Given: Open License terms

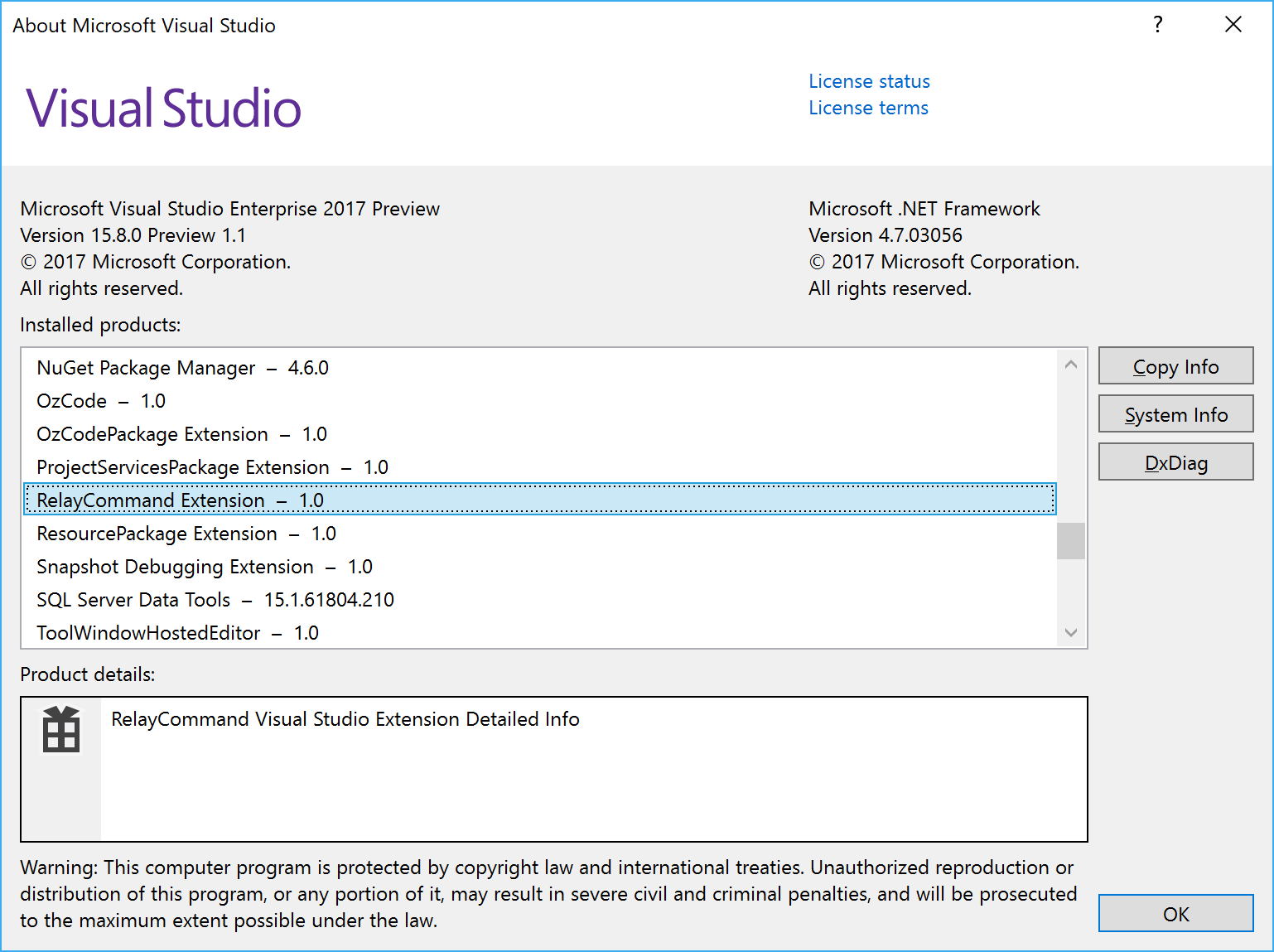Looking at the screenshot, I should (867, 107).
